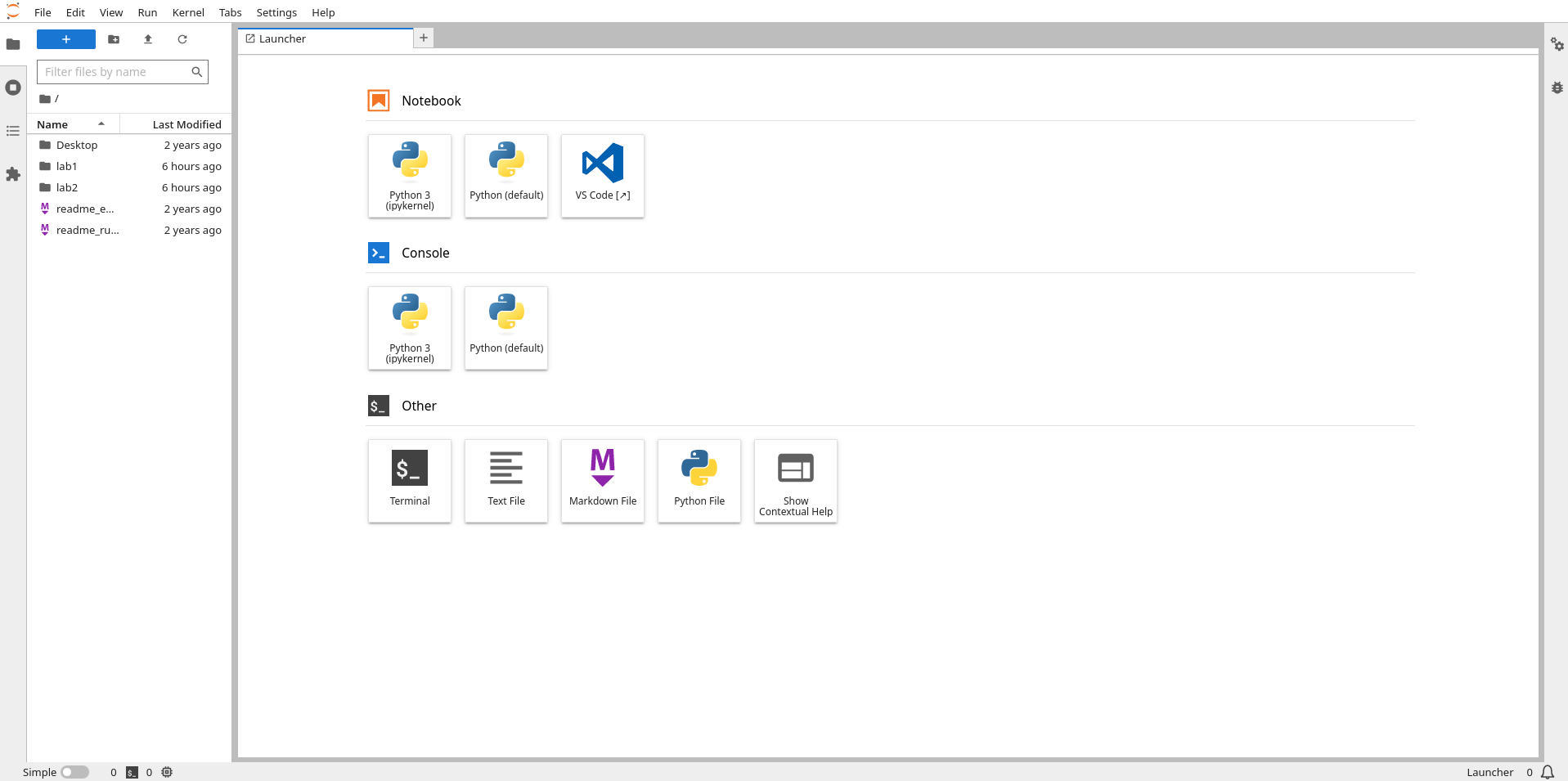Open the Kernel menu
1568x781 pixels.
coord(188,12)
